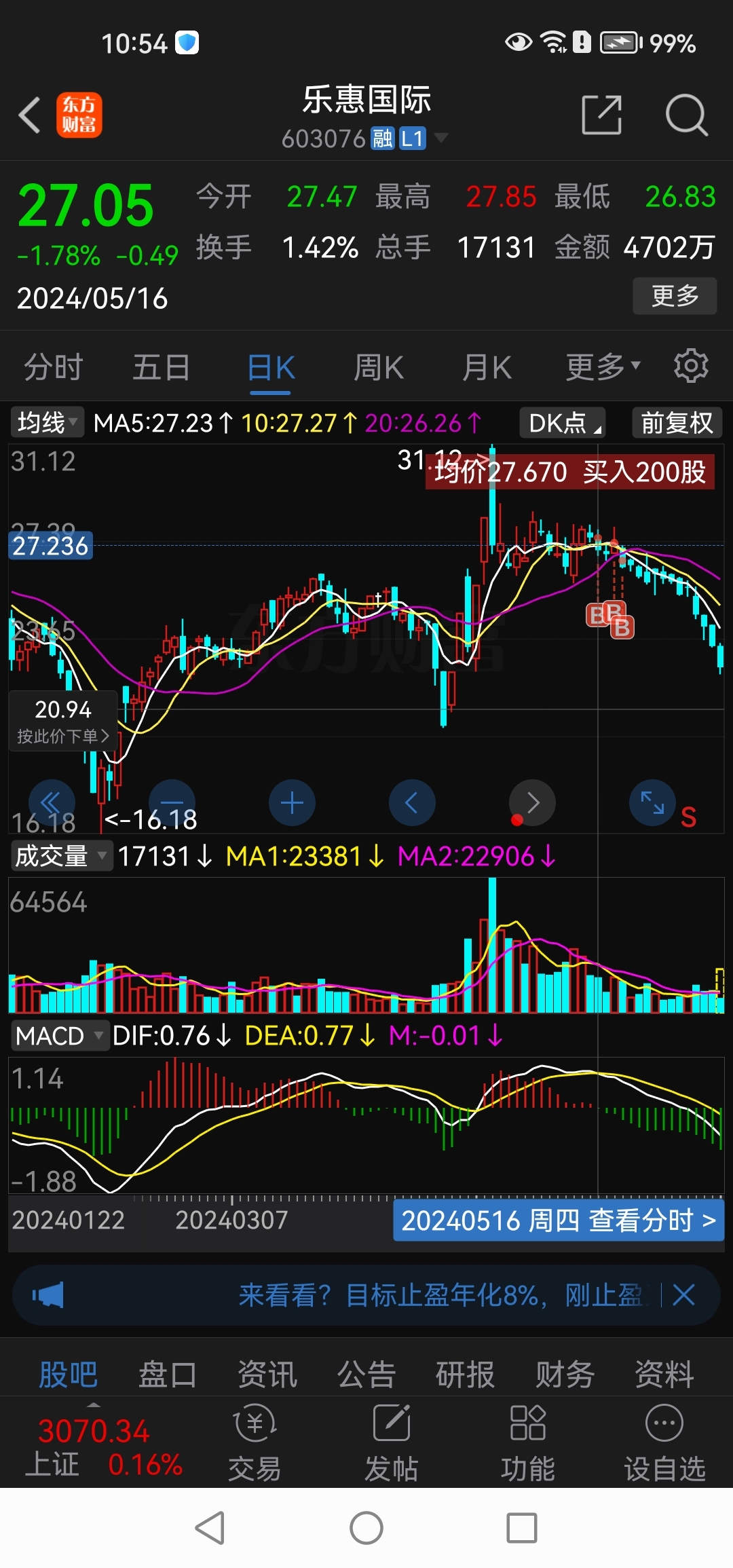Expand 更多 chart period dropdown

point(603,367)
